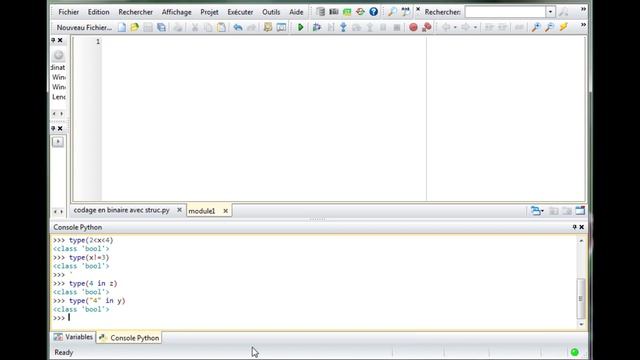Click in the code editor at line 1

(x=264, y=41)
